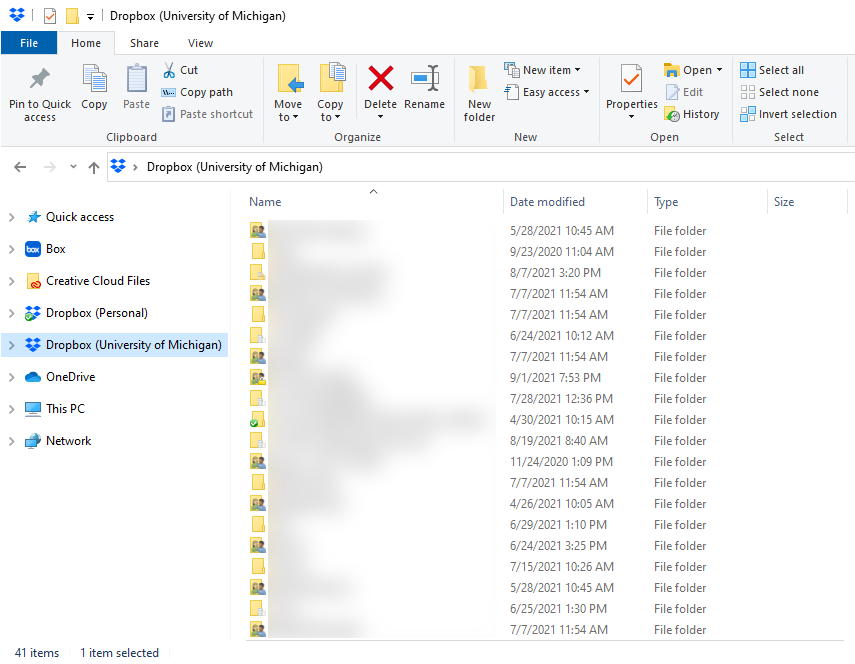This screenshot has width=855, height=664.
Task: Click Edit in the Open group
Action: [x=684, y=92]
